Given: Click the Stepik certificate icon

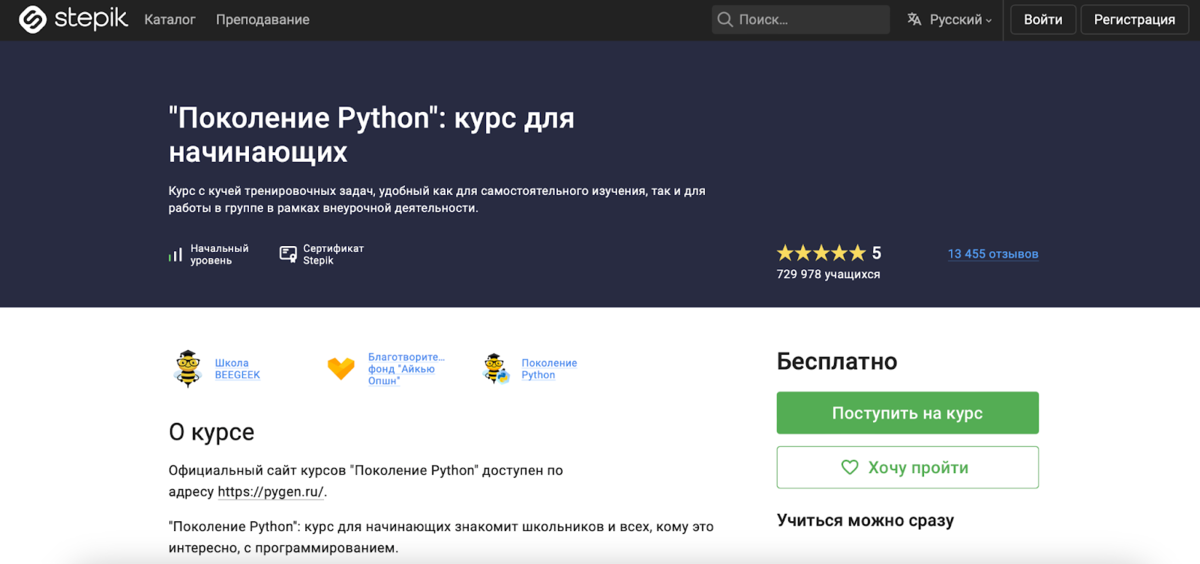Looking at the screenshot, I should coord(288,254).
